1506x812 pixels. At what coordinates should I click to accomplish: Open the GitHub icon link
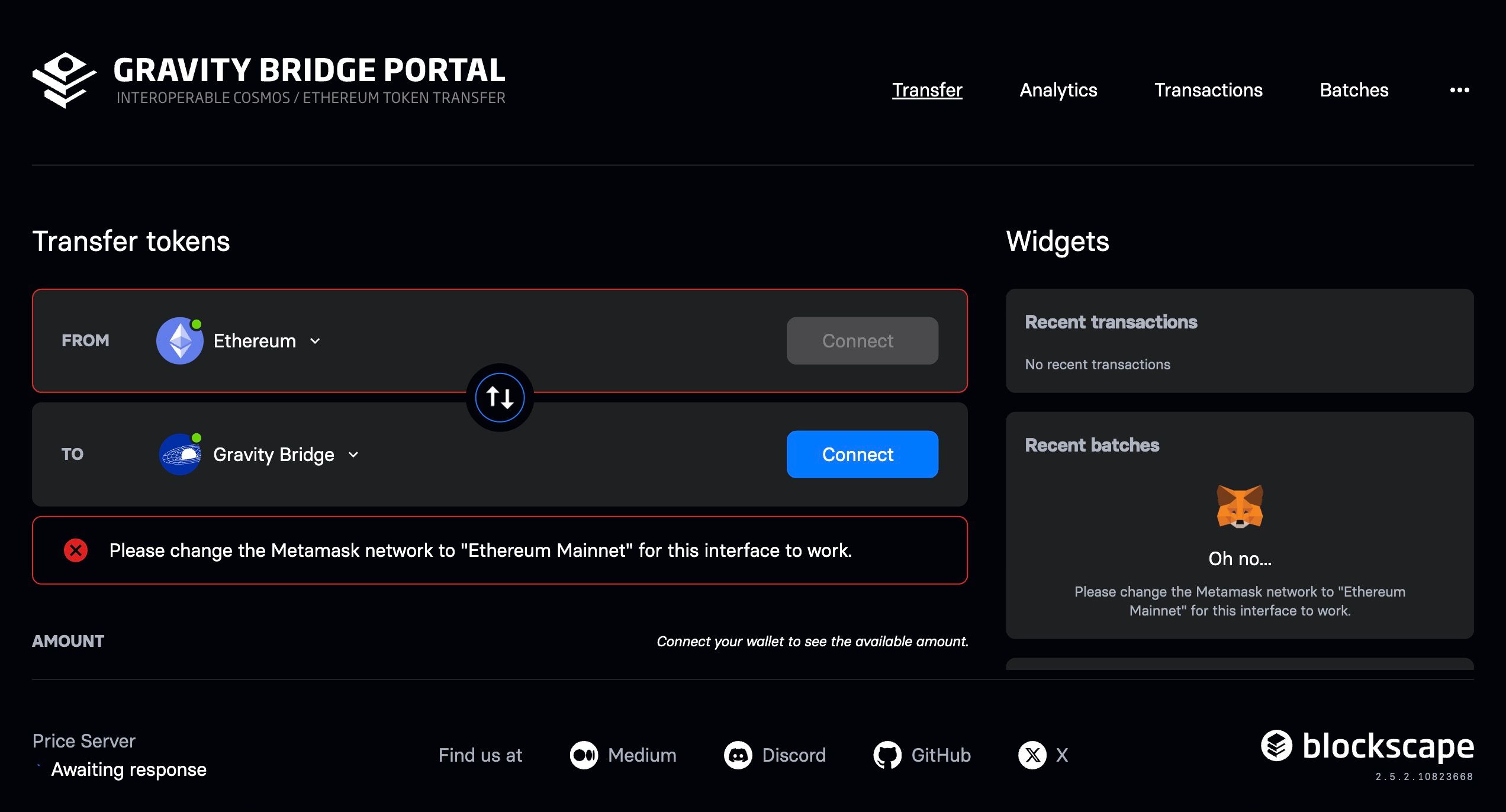[x=887, y=755]
